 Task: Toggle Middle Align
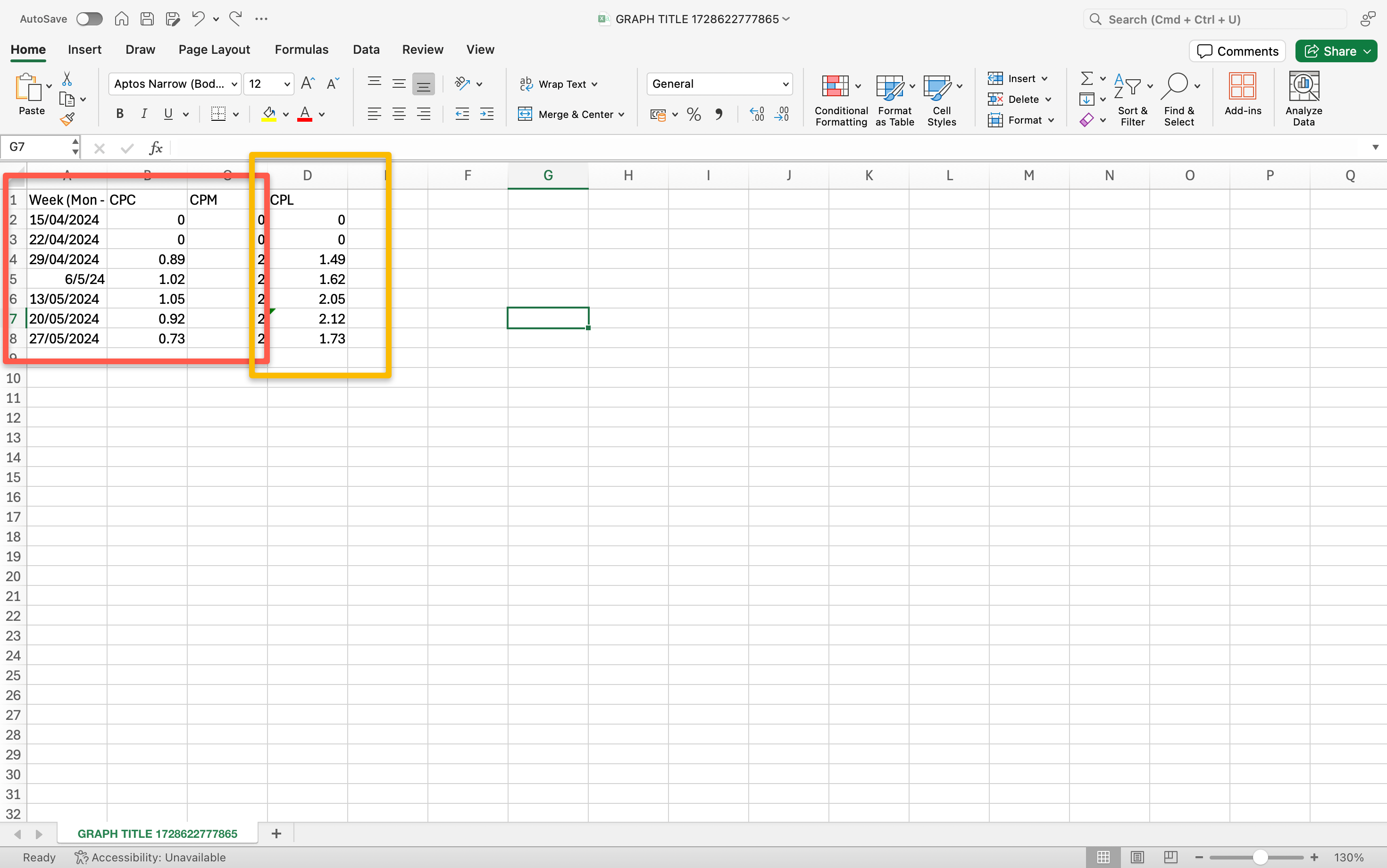pos(399,84)
